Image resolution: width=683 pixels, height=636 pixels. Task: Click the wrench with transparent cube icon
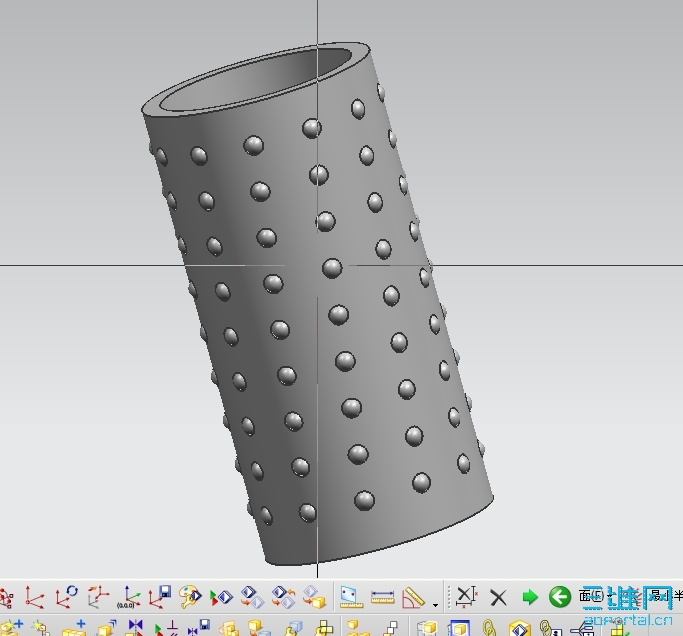point(293,628)
